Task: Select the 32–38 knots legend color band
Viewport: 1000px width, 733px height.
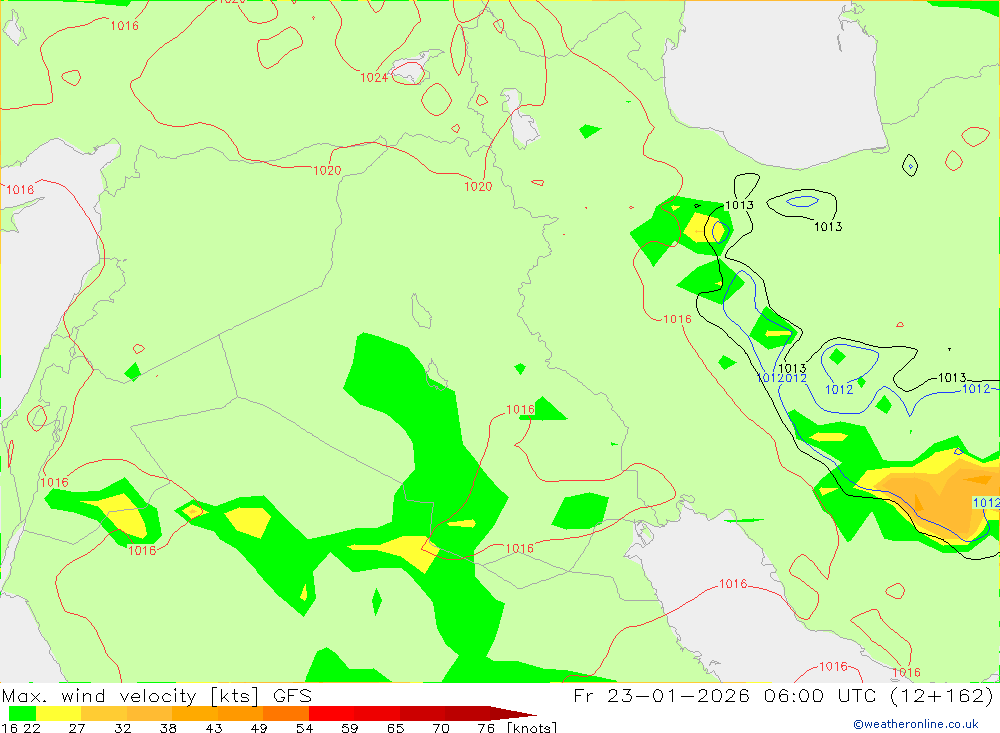Action: (x=149, y=713)
